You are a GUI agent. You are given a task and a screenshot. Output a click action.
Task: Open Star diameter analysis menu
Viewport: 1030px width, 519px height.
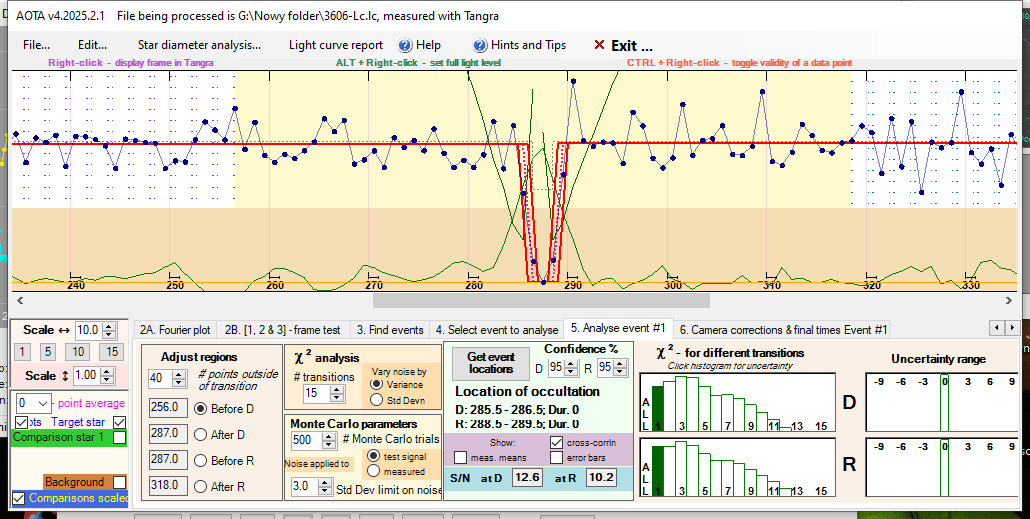click(x=199, y=45)
